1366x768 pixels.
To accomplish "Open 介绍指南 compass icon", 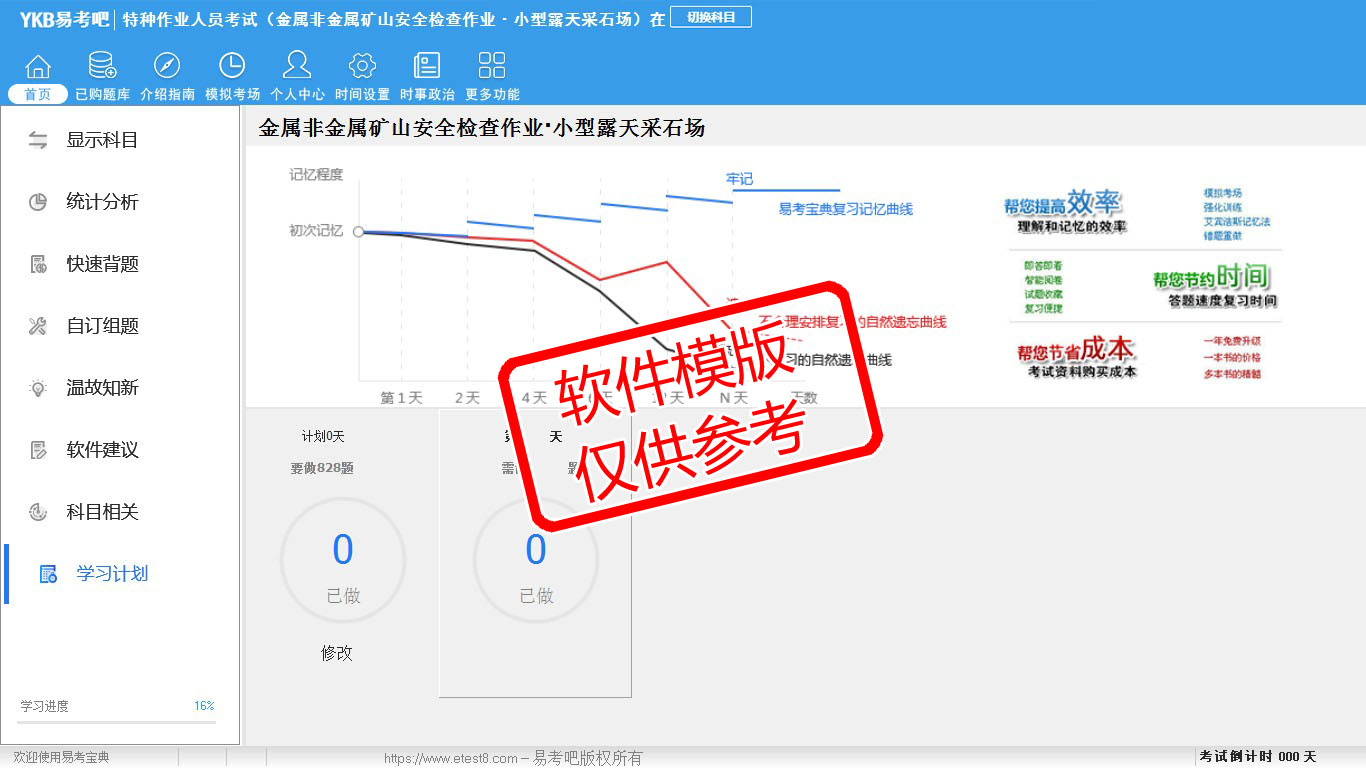I will 167,67.
